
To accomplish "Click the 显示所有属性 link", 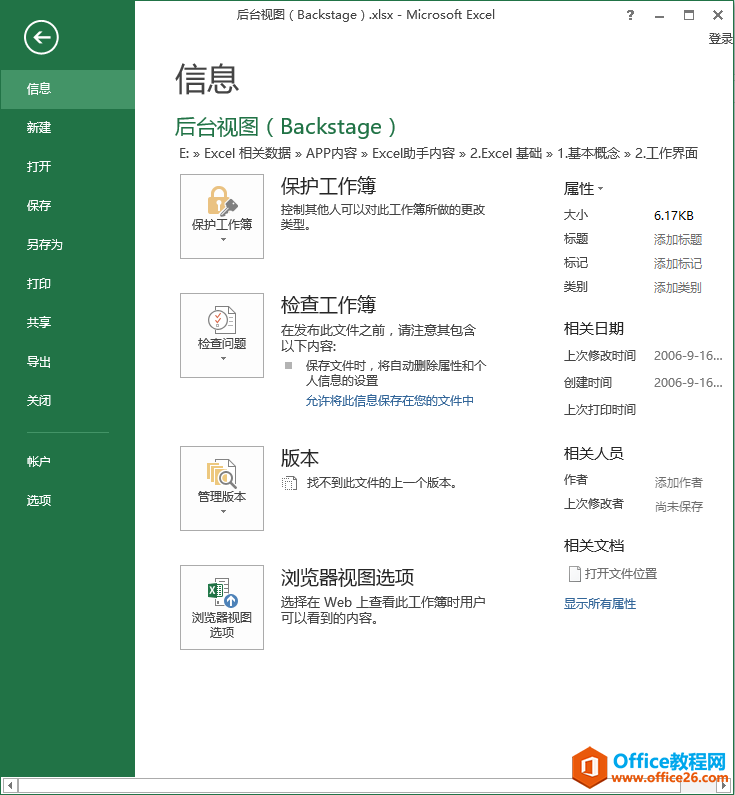I will click(x=600, y=604).
